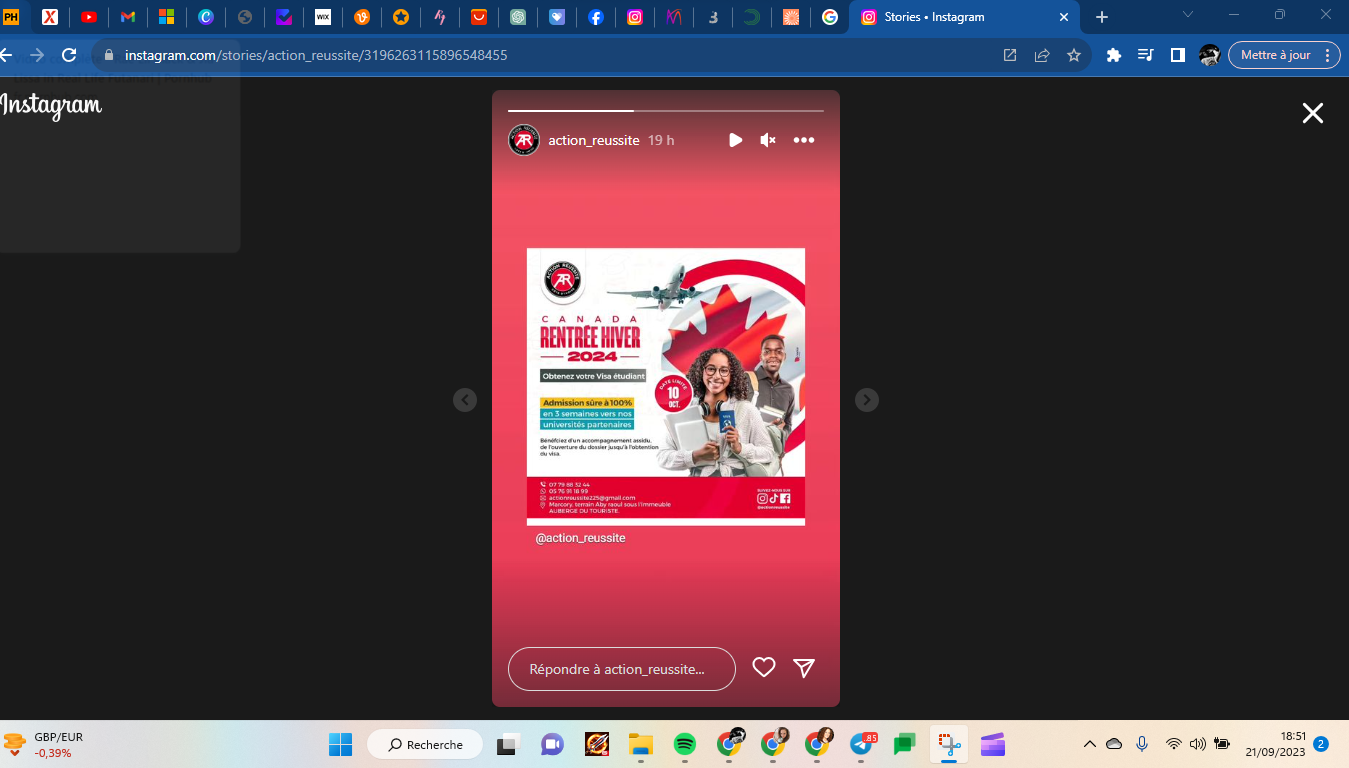Click the story progress bar
Image resolution: width=1349 pixels, height=768 pixels.
coord(665,110)
